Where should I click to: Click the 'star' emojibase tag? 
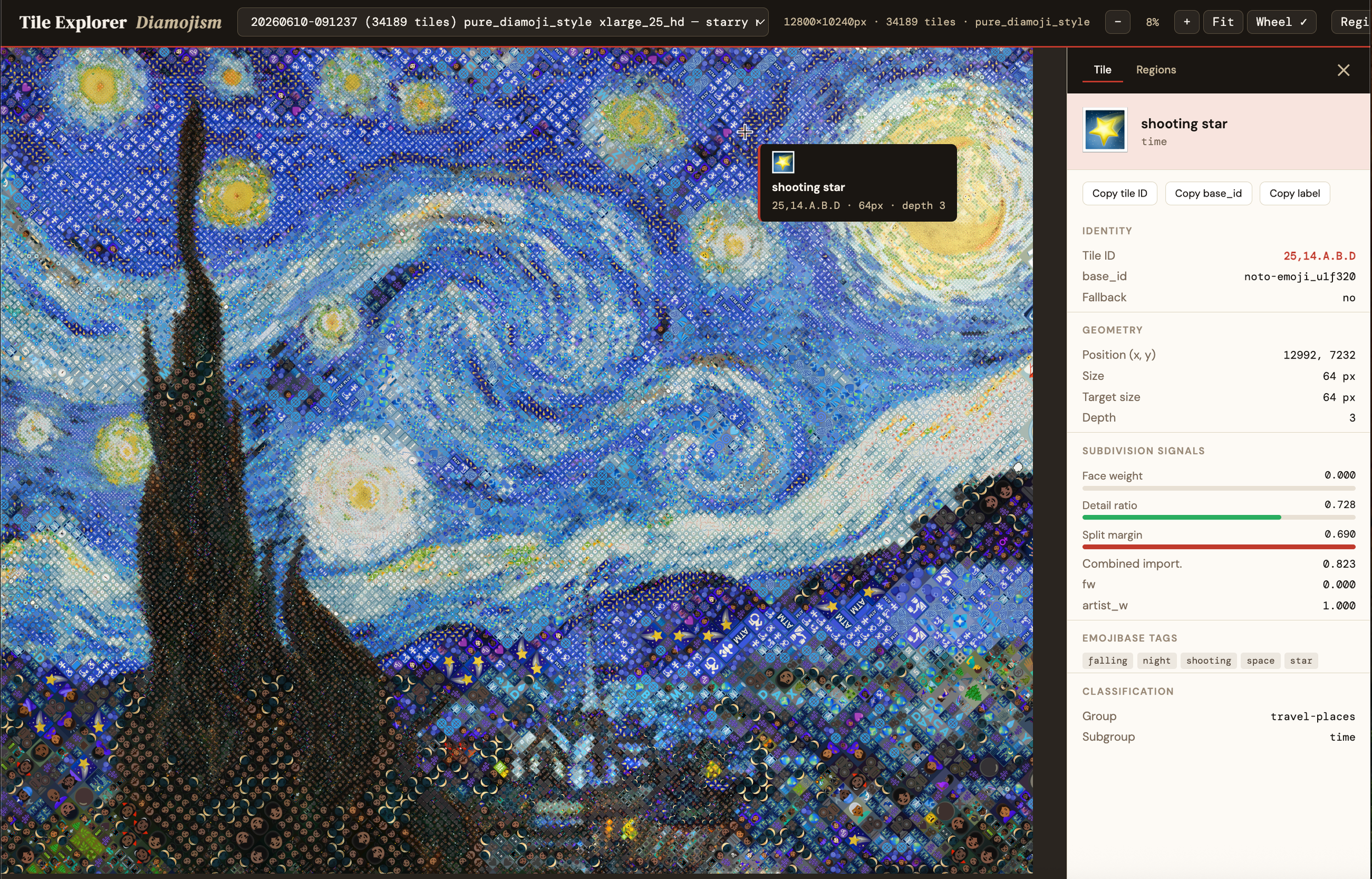(1300, 660)
